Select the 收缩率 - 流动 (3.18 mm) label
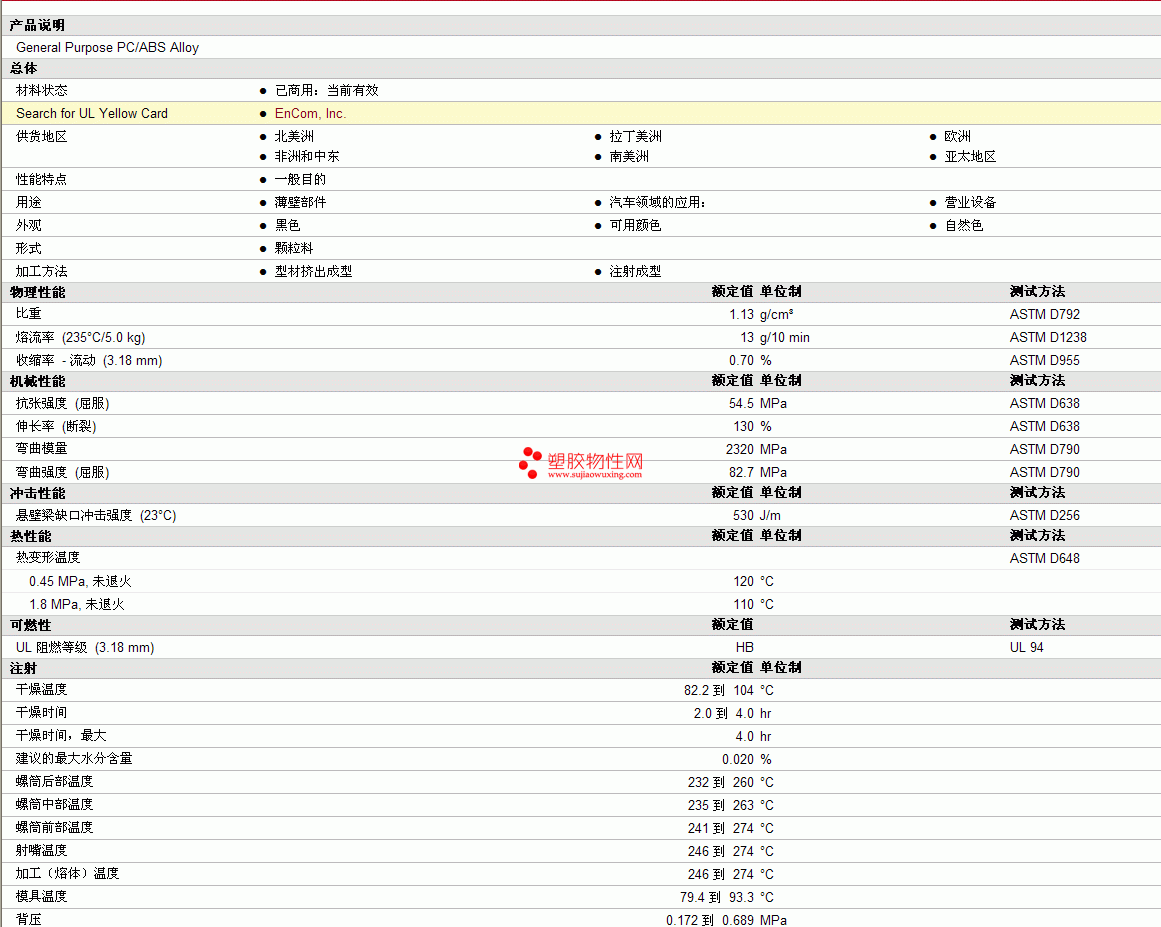This screenshot has height=927, width=1161. (x=89, y=361)
